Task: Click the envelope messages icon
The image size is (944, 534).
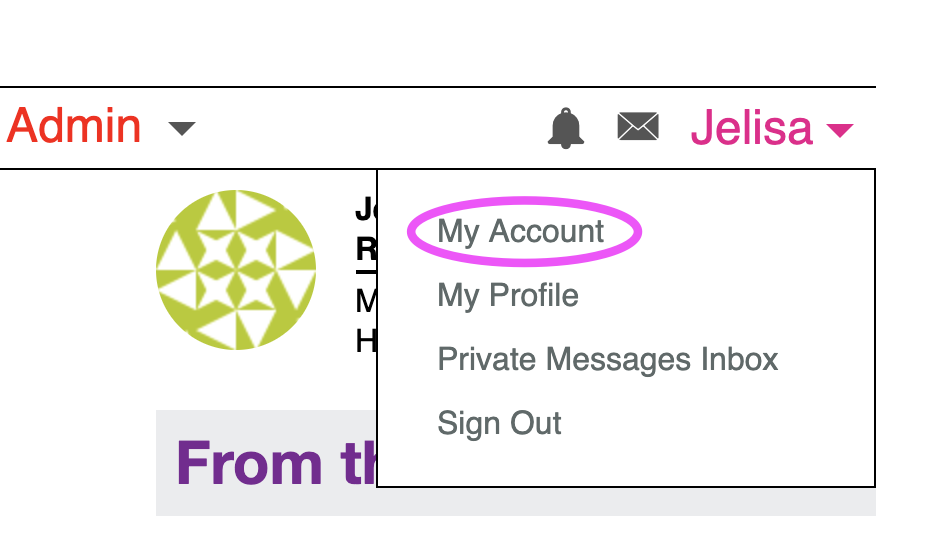Action: [x=638, y=127]
